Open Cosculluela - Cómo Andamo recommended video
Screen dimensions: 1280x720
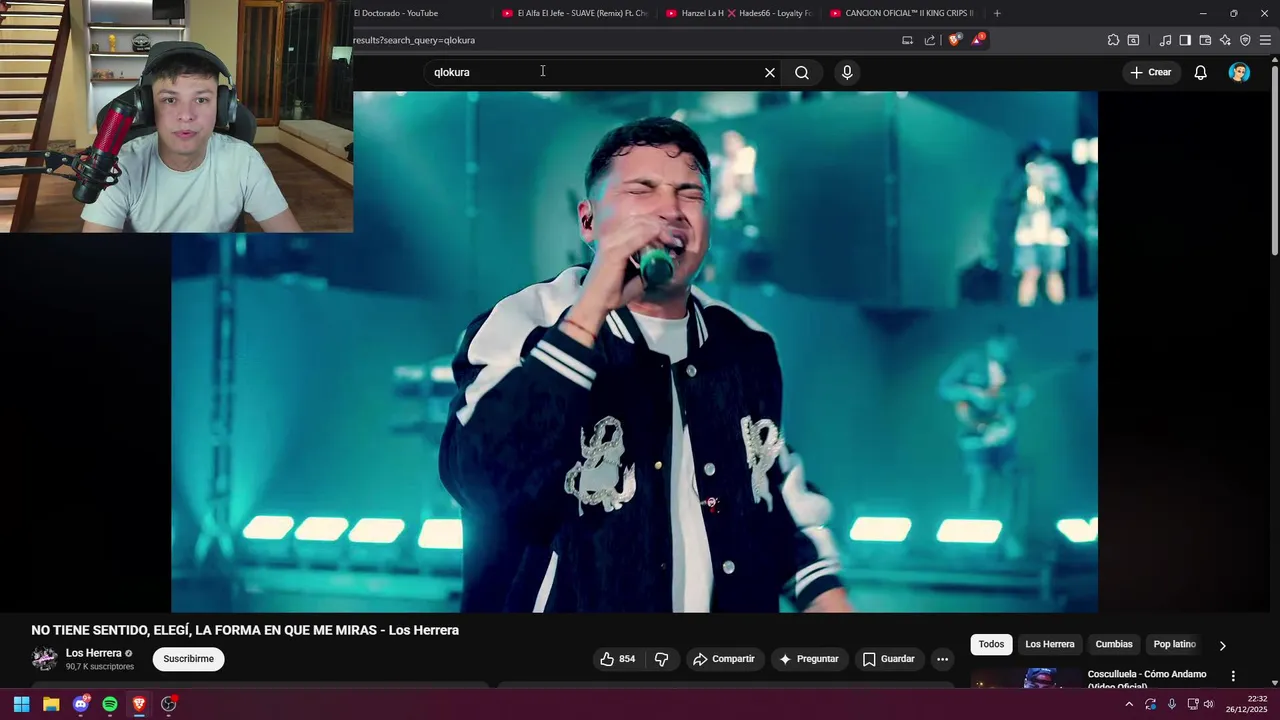pos(1147,679)
